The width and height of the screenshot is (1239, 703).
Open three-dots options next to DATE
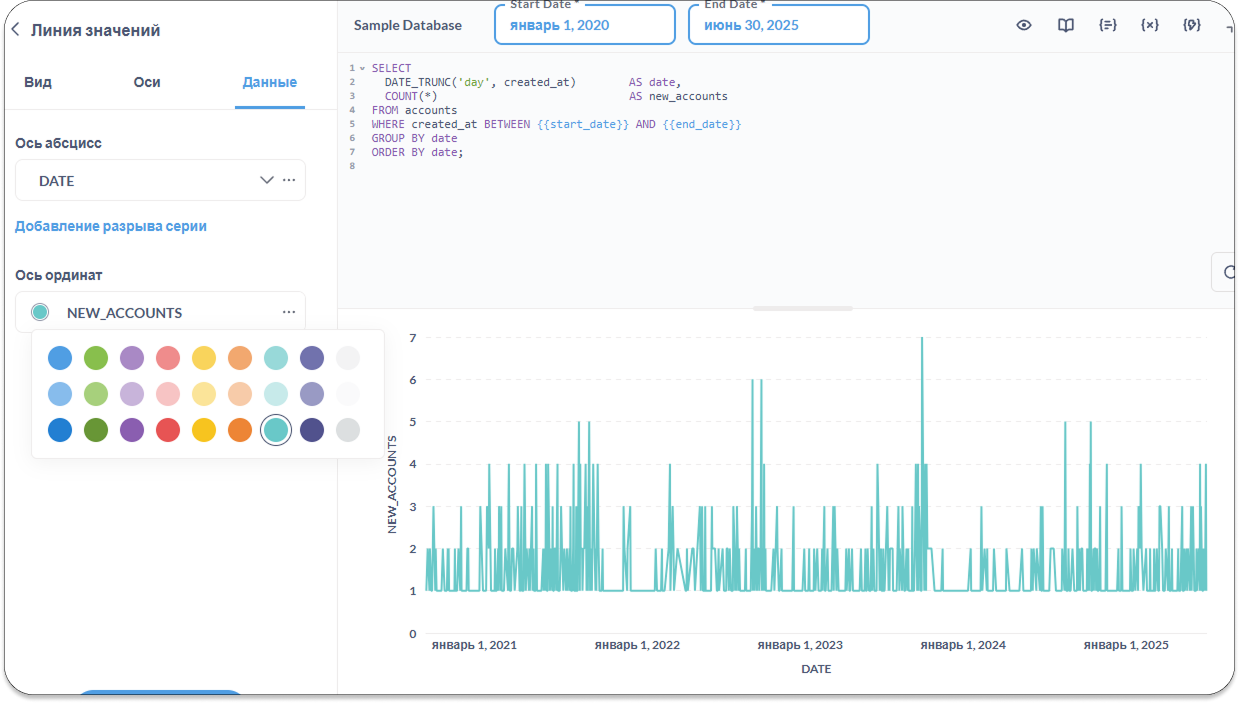tap(289, 180)
